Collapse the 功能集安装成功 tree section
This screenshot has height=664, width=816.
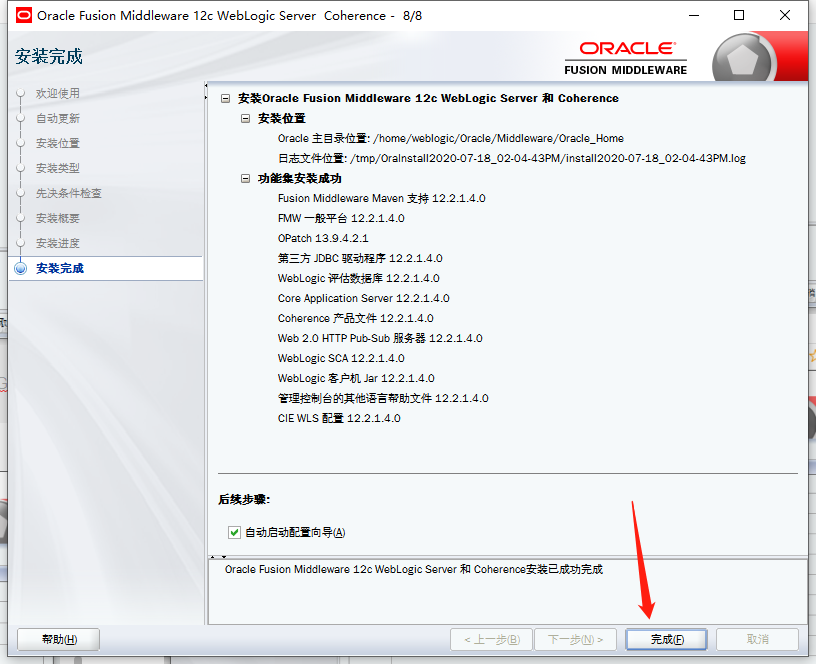pos(246,178)
